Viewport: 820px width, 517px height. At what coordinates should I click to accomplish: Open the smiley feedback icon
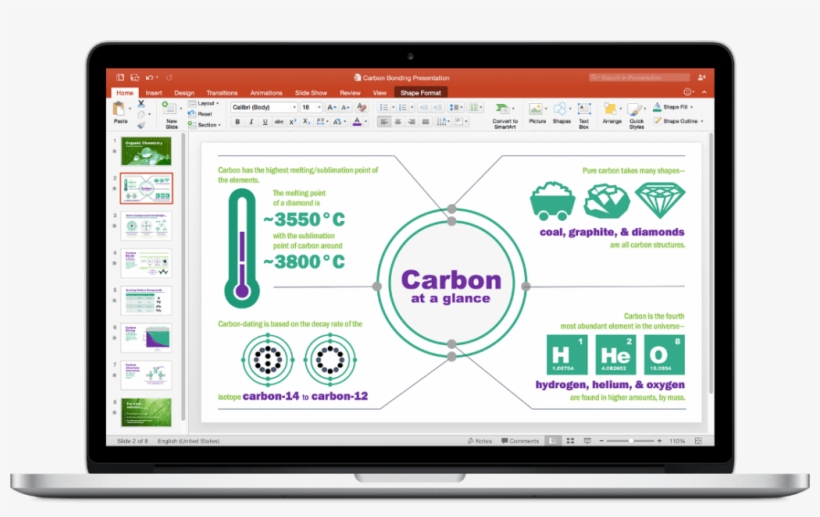coord(688,92)
